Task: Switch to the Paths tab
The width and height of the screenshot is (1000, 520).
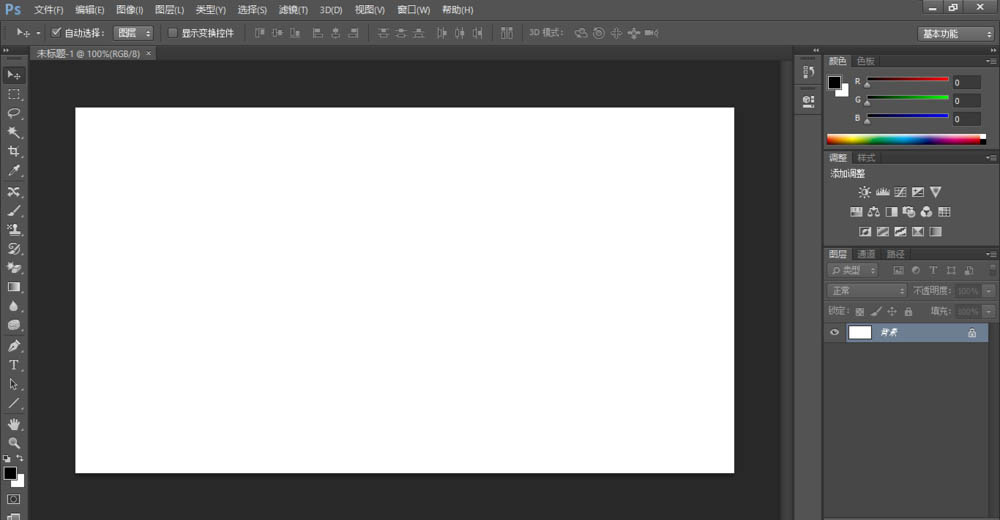Action: [x=895, y=254]
